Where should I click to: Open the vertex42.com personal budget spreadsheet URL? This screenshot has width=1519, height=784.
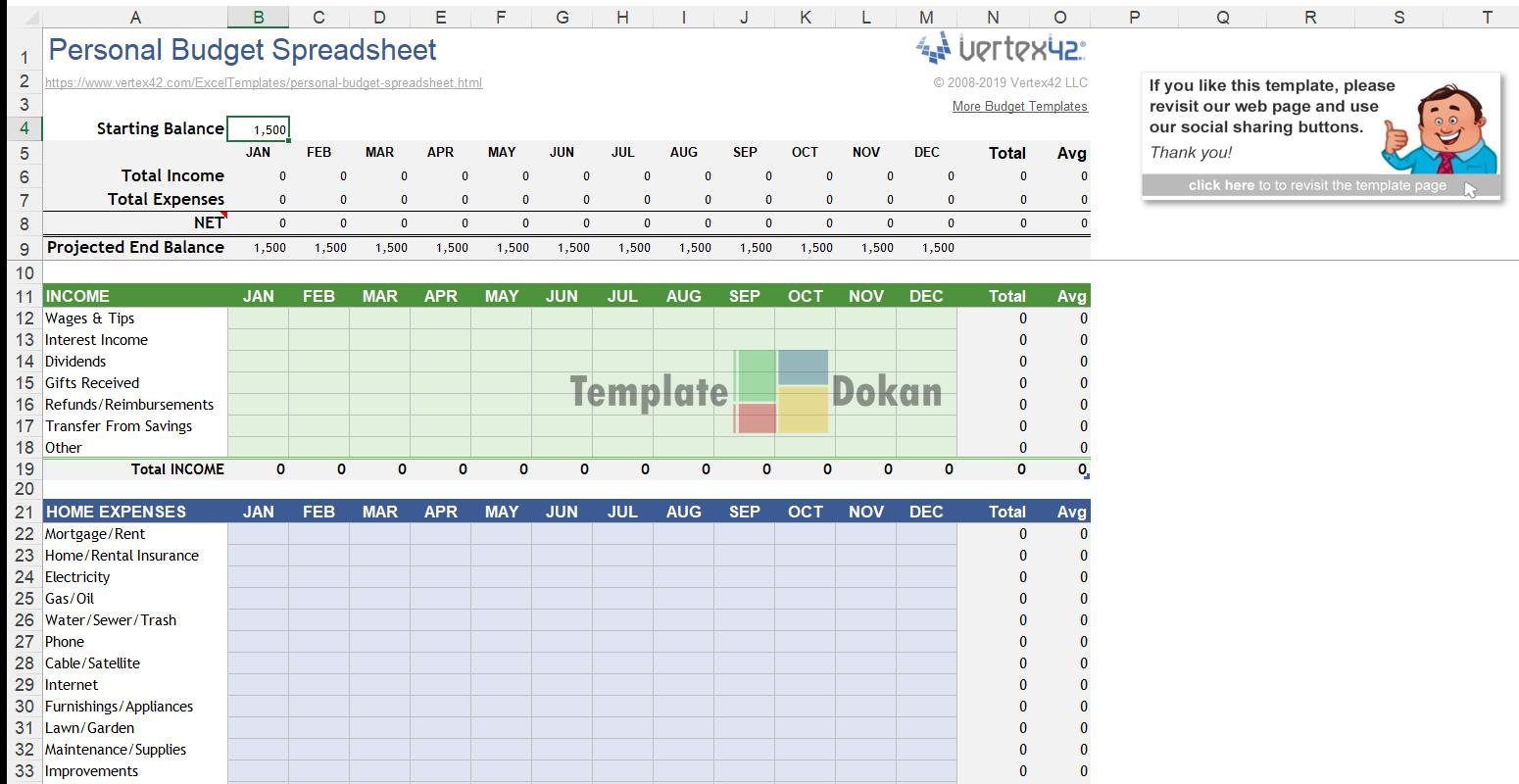264,83
